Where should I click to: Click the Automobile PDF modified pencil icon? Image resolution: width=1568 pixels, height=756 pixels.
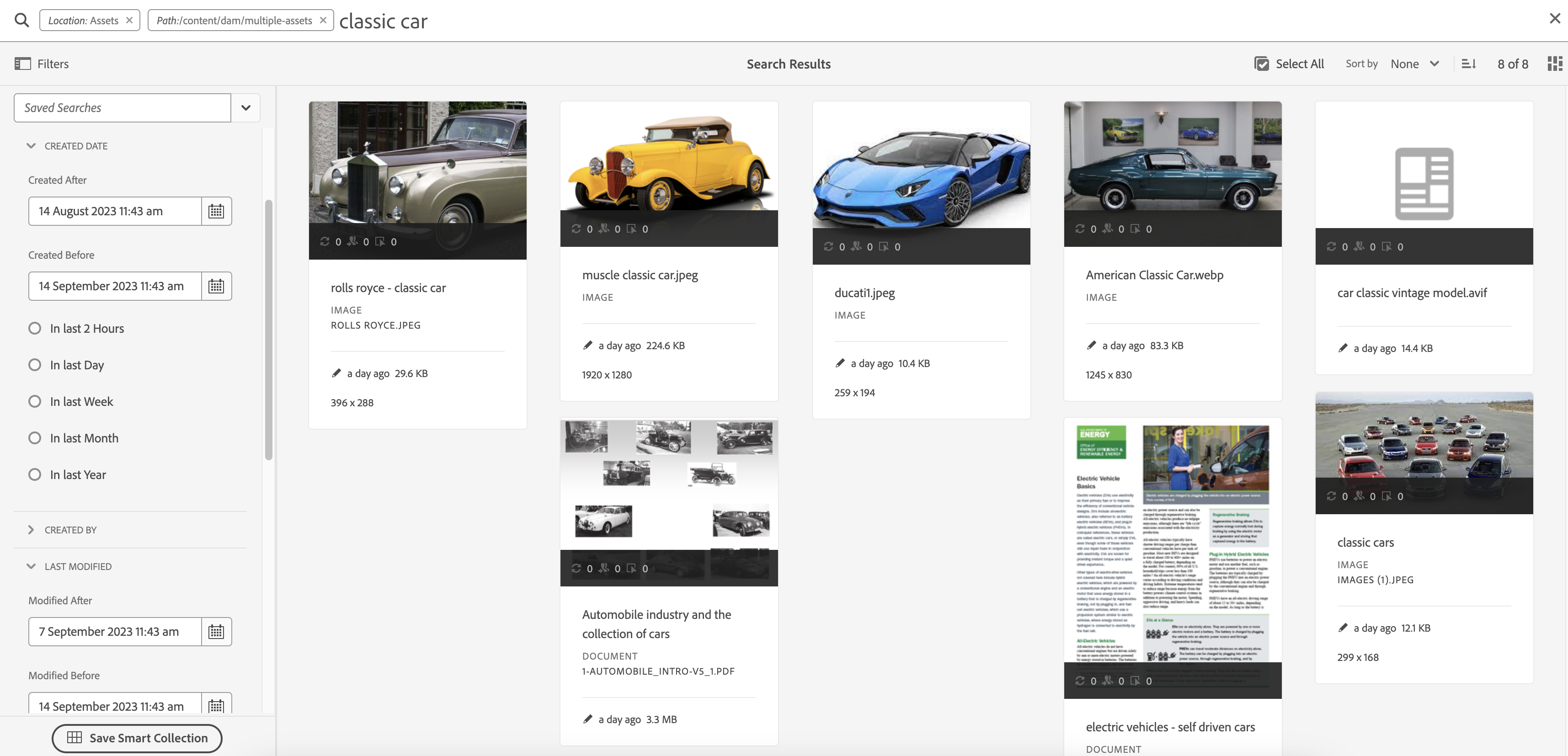pos(587,719)
